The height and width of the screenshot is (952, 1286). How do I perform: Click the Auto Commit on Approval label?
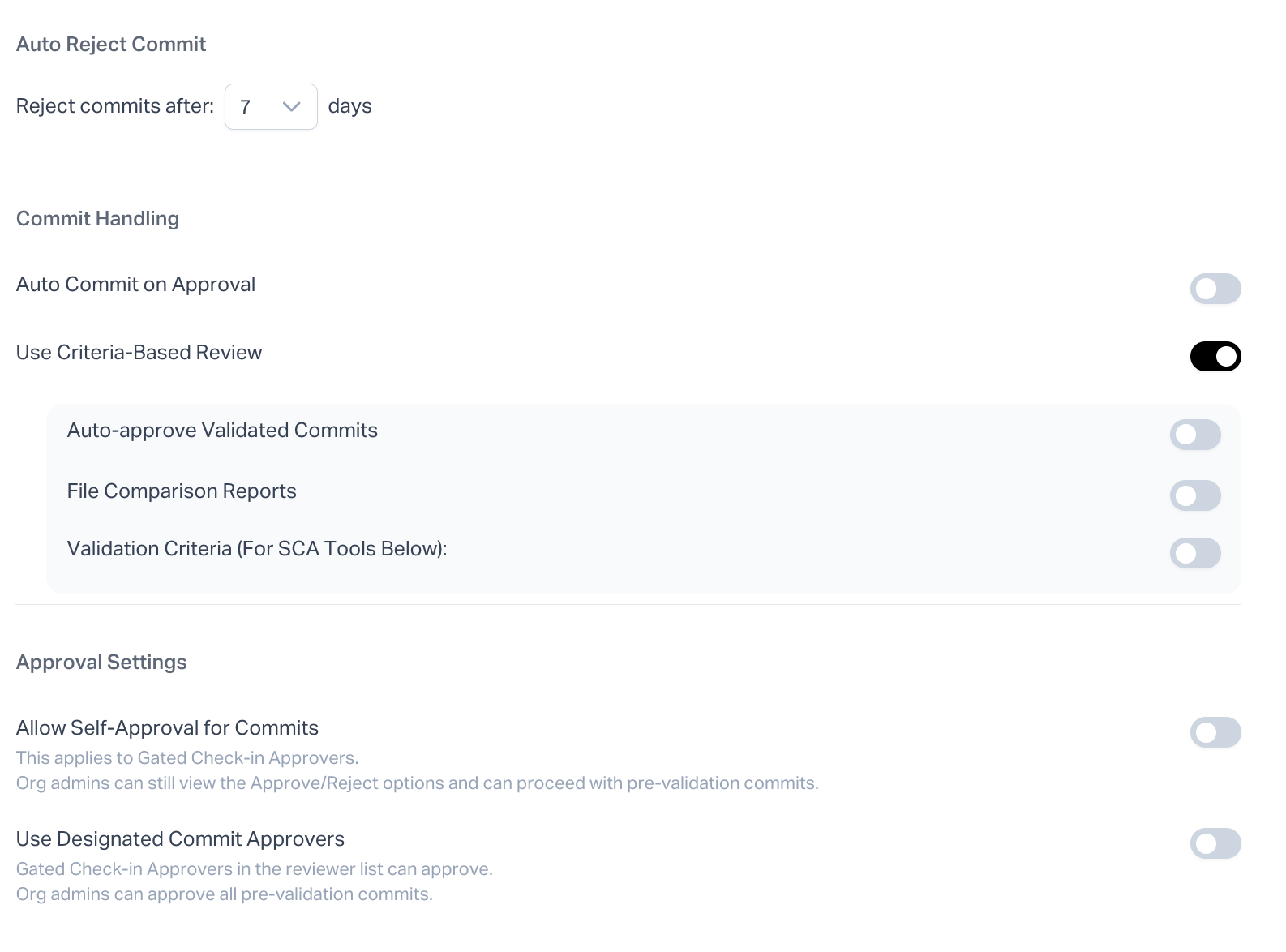[x=135, y=285]
